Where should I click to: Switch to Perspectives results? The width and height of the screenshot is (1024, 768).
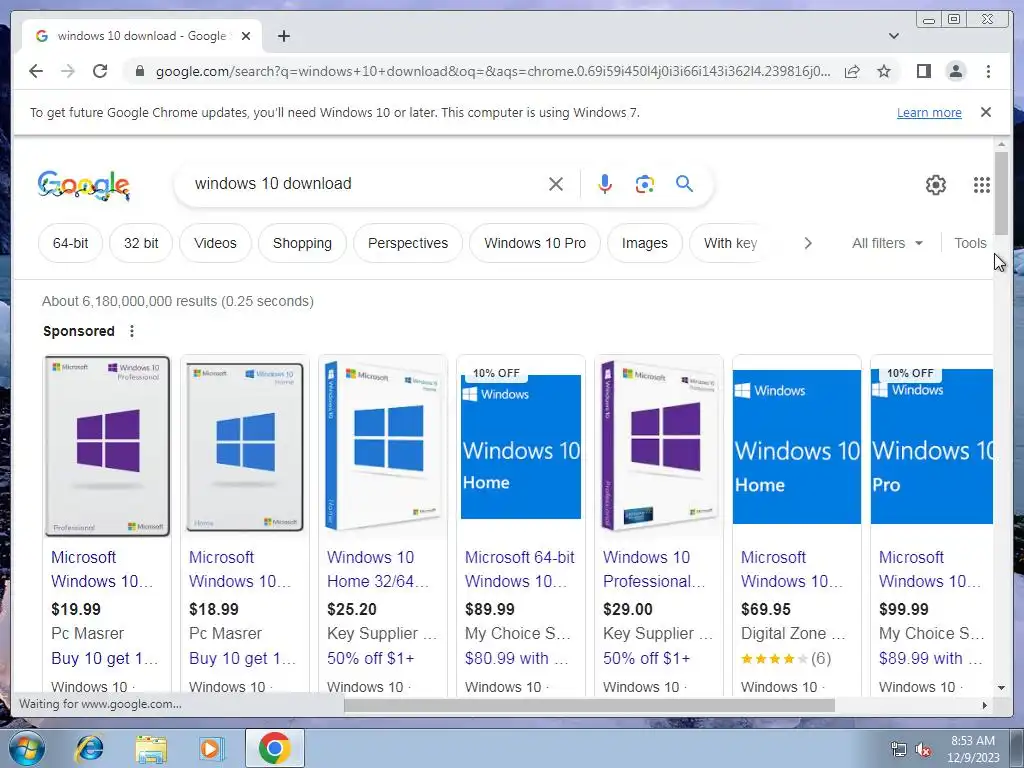coord(408,243)
